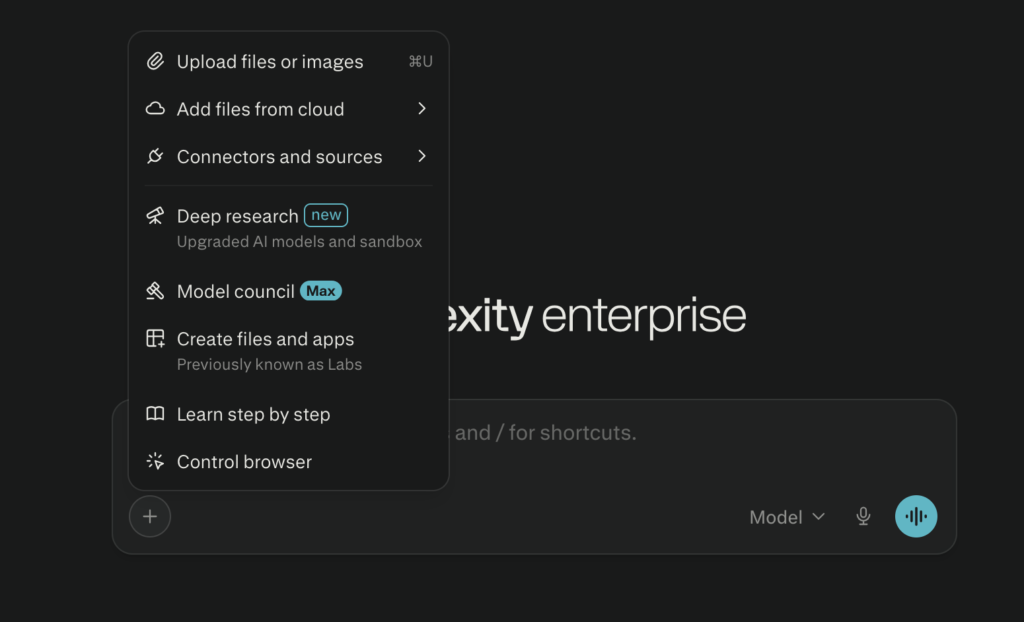Click the 'new' badge beside Deep research
Viewport: 1024px width, 622px height.
326,215
